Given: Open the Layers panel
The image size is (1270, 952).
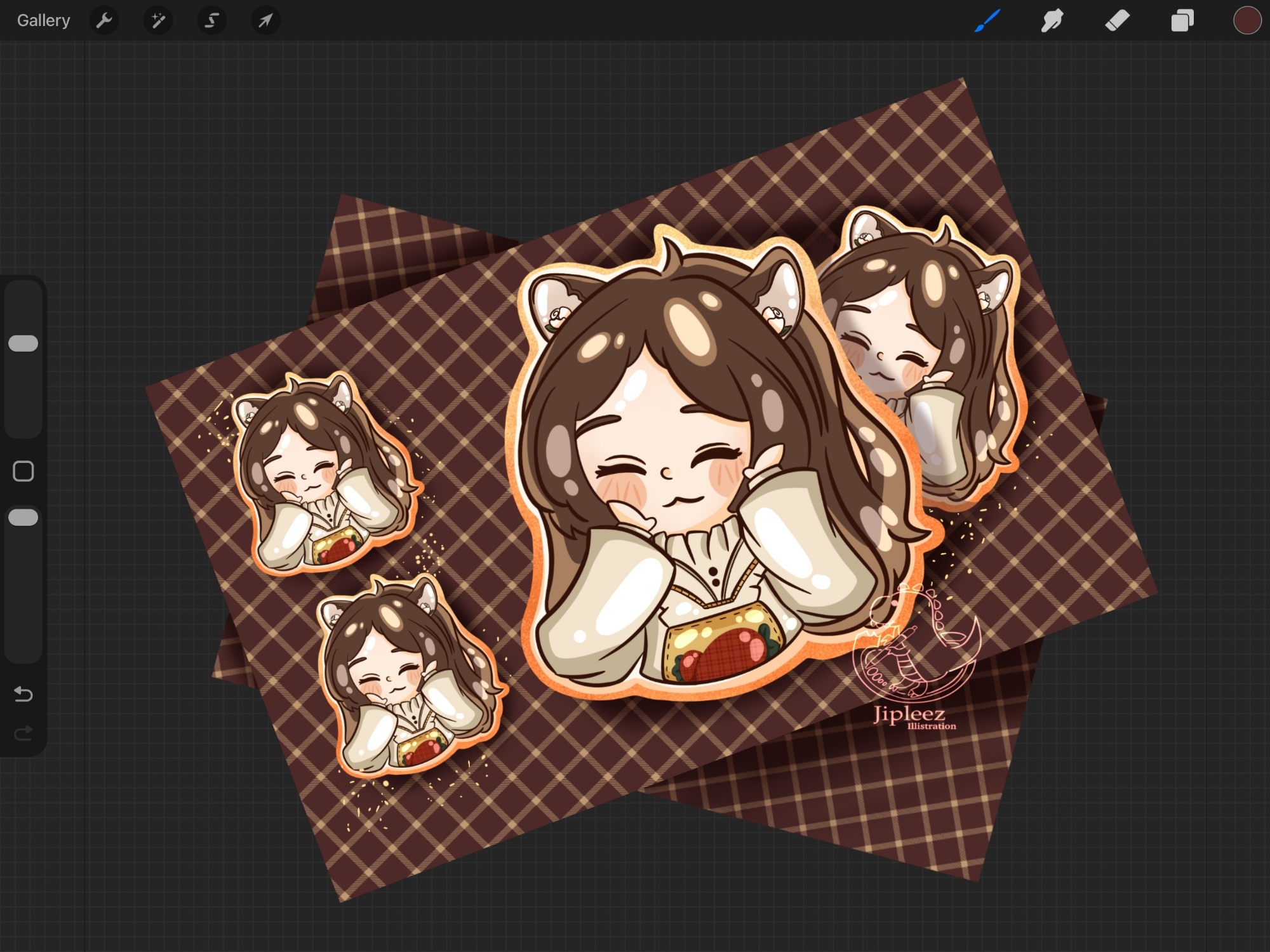Looking at the screenshot, I should [1182, 21].
